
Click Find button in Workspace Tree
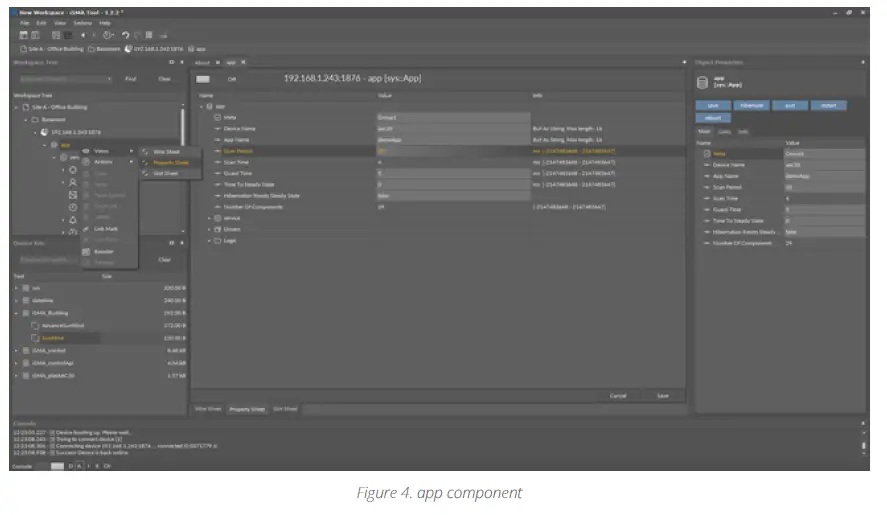[131, 79]
